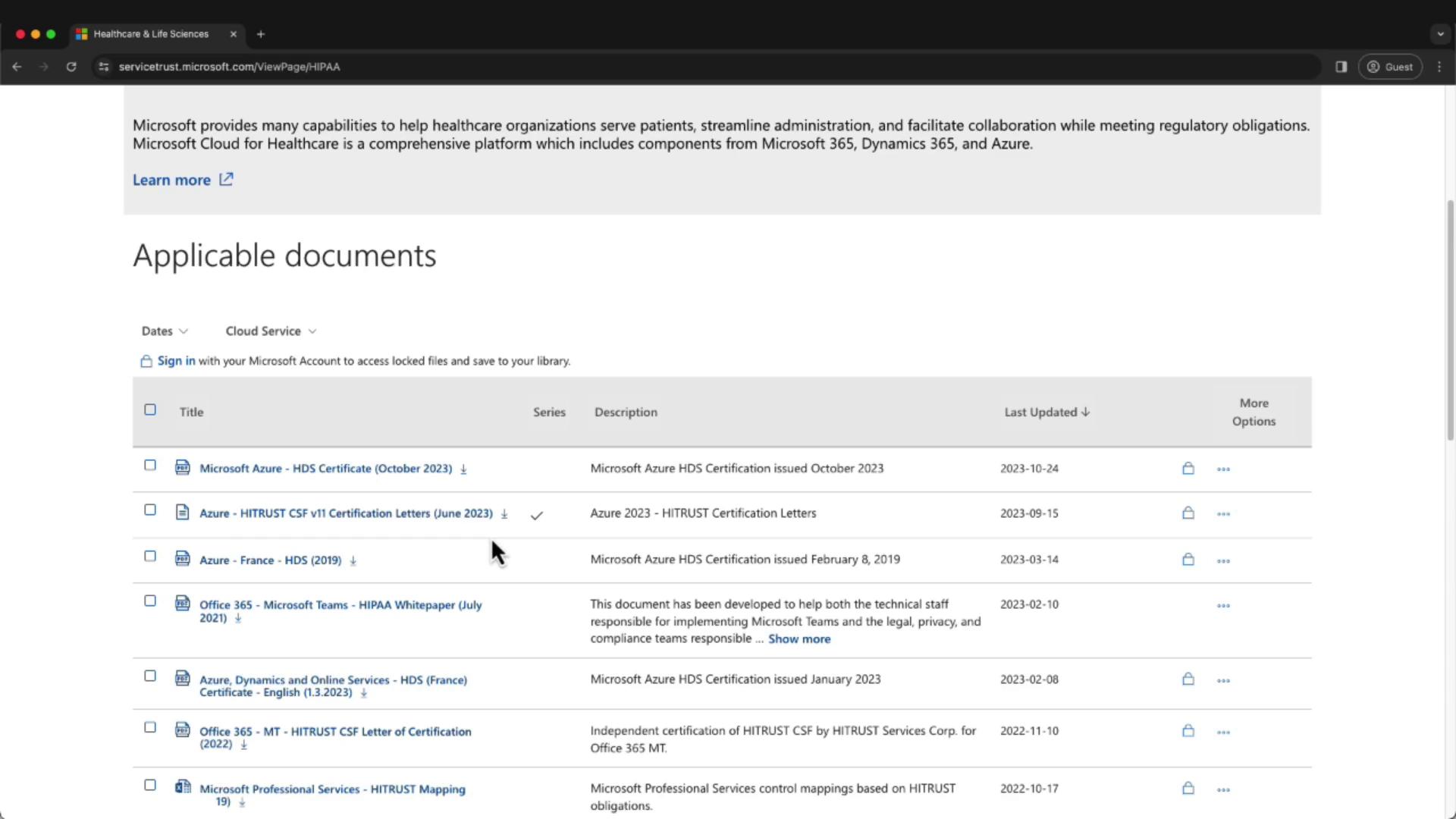Viewport: 1456px width, 819px height.
Task: Check the select-all checkbox in the table header
Action: [x=150, y=410]
